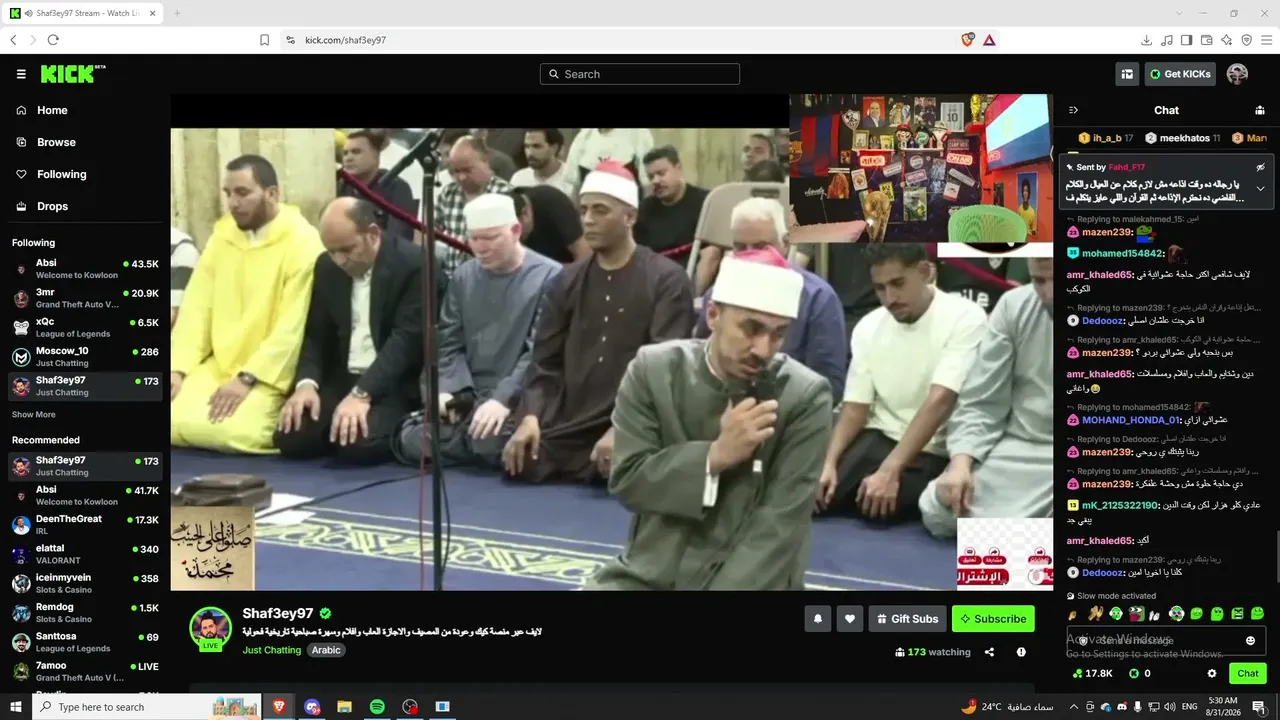The width and height of the screenshot is (1280, 720).
Task: Open Brave VPN shield icon
Action: point(1246,40)
